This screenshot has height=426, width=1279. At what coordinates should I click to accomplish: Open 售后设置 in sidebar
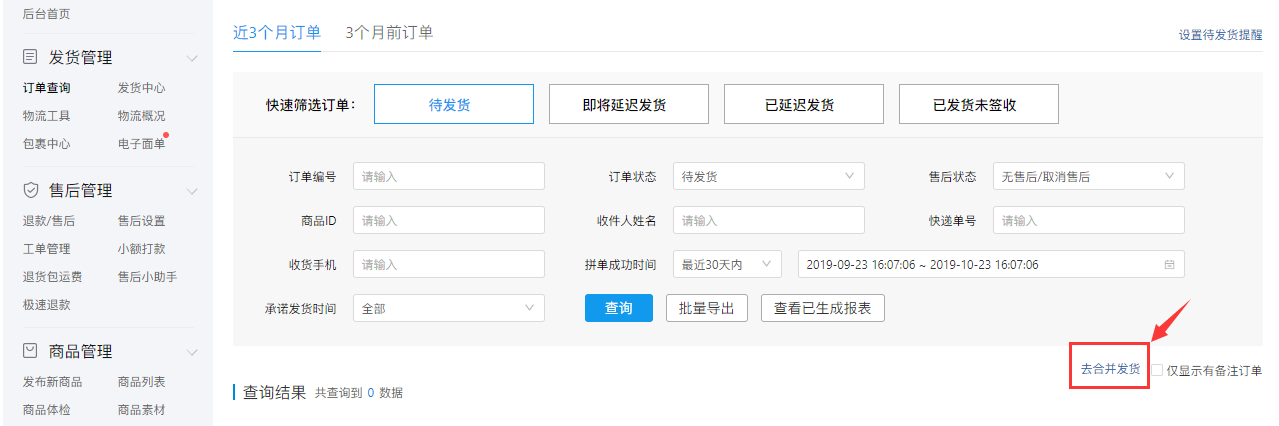point(141,221)
